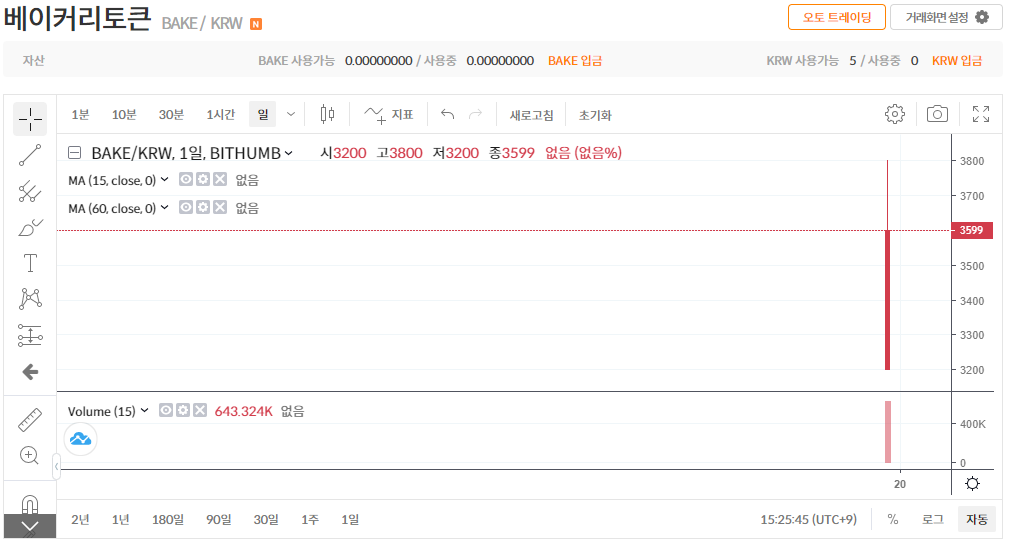Open the indicators (지표) menu
Screen dimensions: 1010x544
[x=388, y=115]
